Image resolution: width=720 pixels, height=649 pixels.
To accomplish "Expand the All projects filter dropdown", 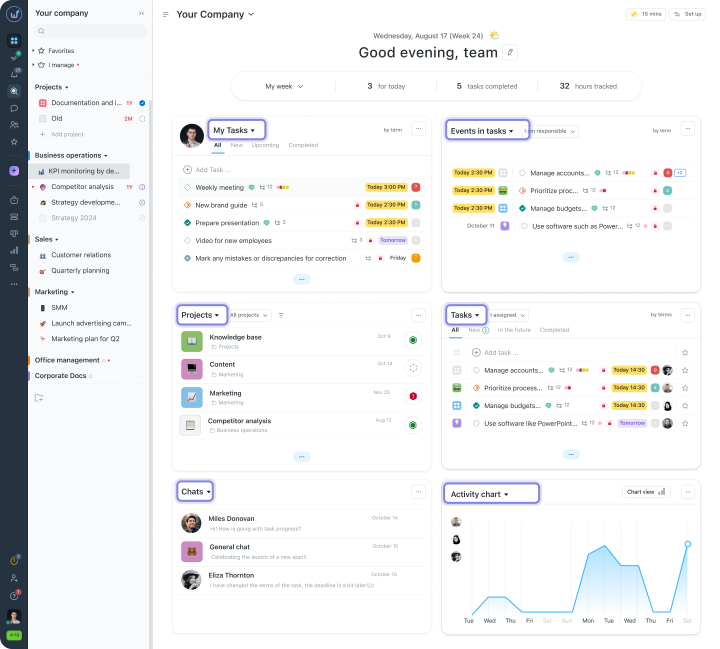I will [249, 315].
